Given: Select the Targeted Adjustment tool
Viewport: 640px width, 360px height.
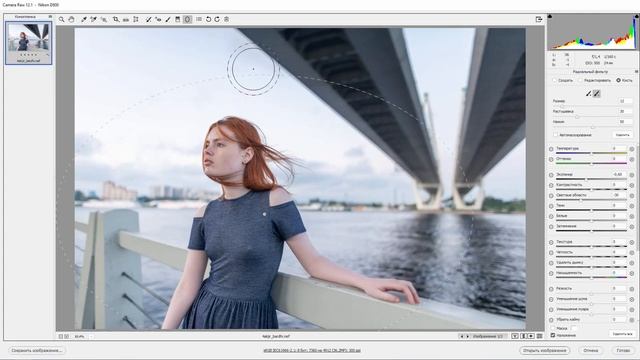Looking at the screenshot, I should [104, 19].
